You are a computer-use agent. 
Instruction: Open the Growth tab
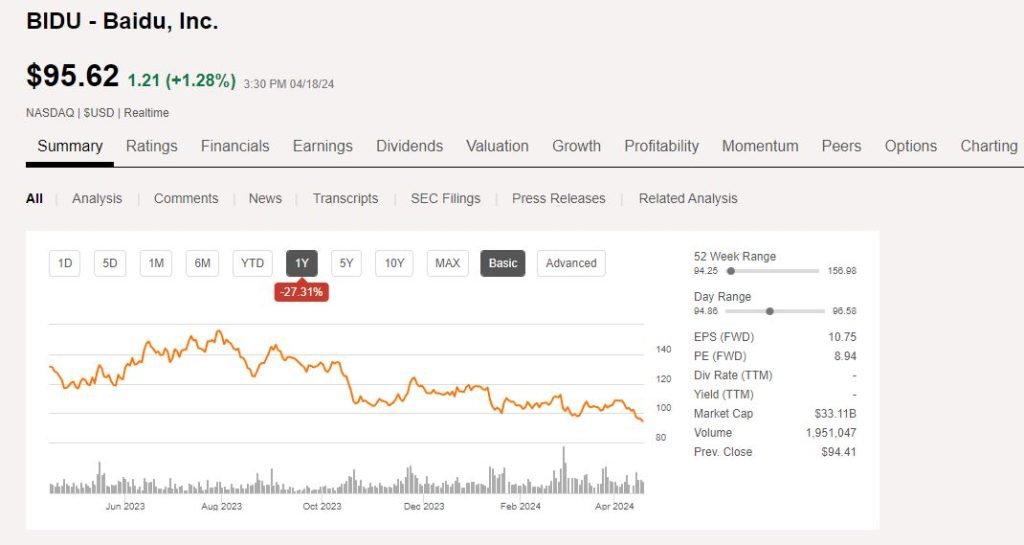577,146
